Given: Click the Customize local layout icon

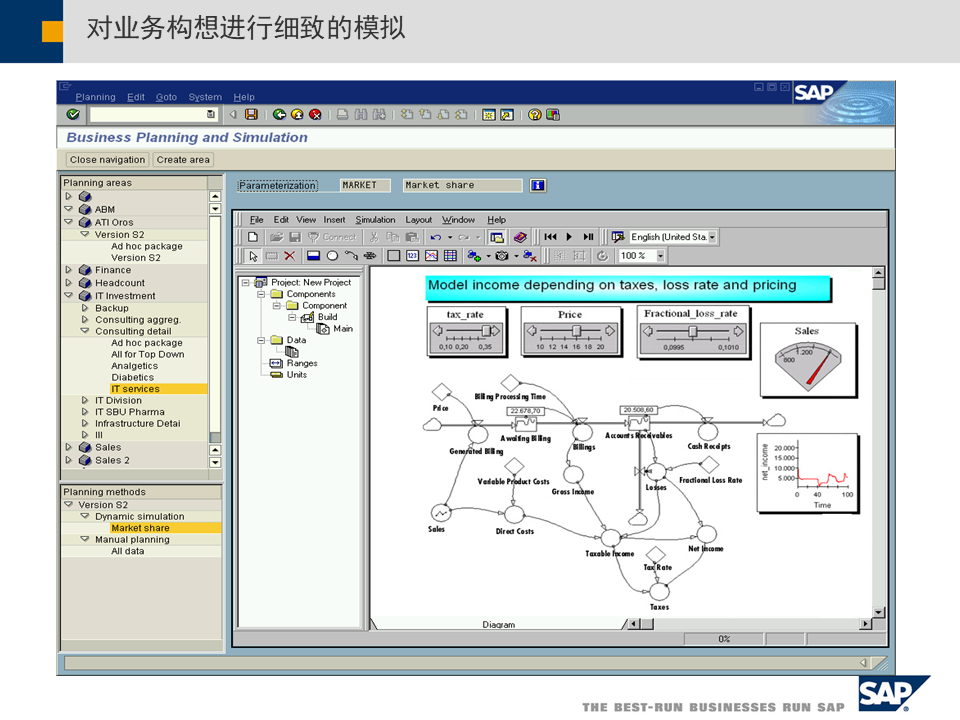Looking at the screenshot, I should click(x=553, y=114).
